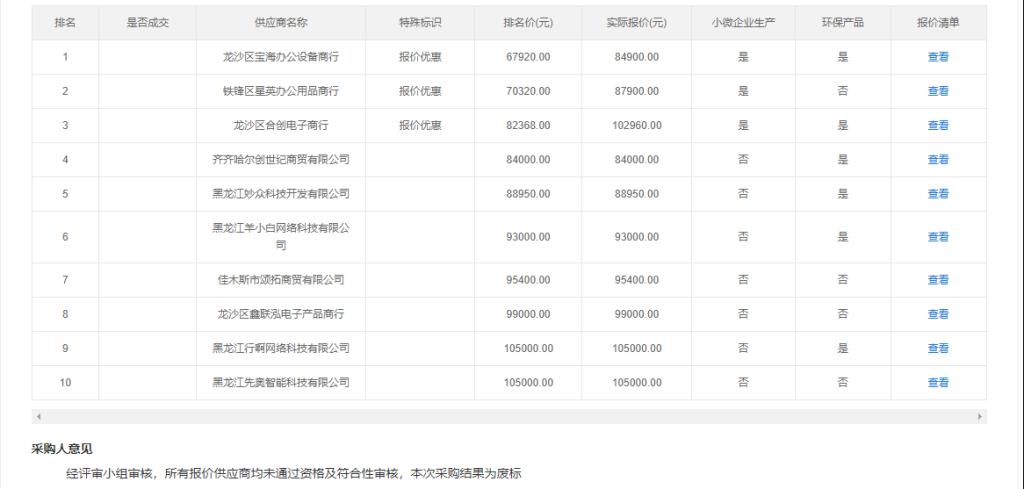Screen dimensions: 1024x489
Task: Open 查看 in the rank 4 row
Action: click(x=938, y=159)
